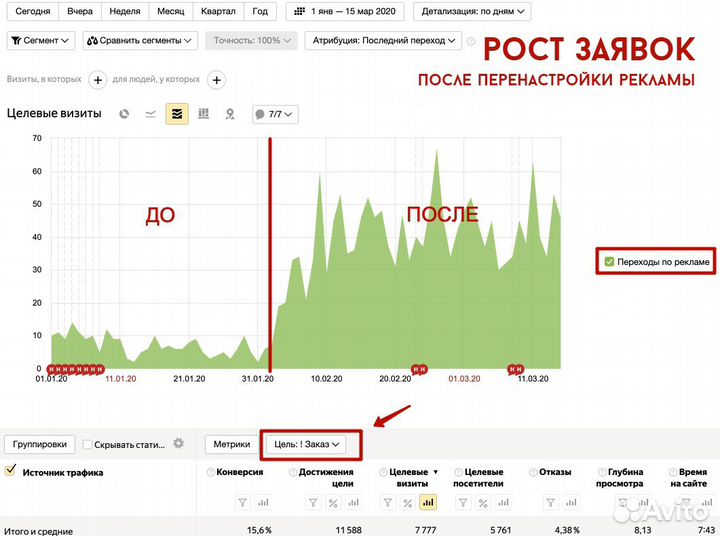Open the 7/7 annotations dropdown

pos(275,114)
